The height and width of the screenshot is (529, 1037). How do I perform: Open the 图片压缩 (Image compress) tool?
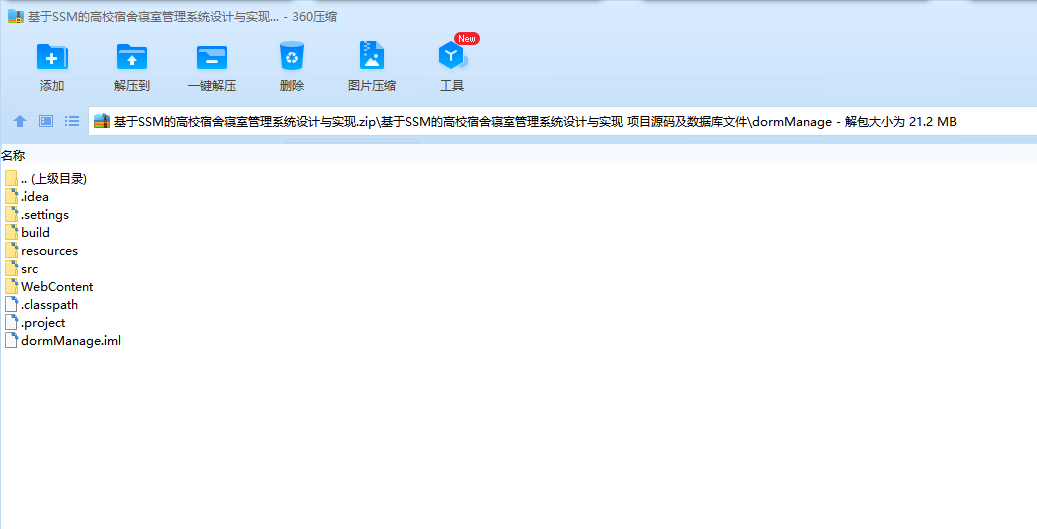pos(372,56)
